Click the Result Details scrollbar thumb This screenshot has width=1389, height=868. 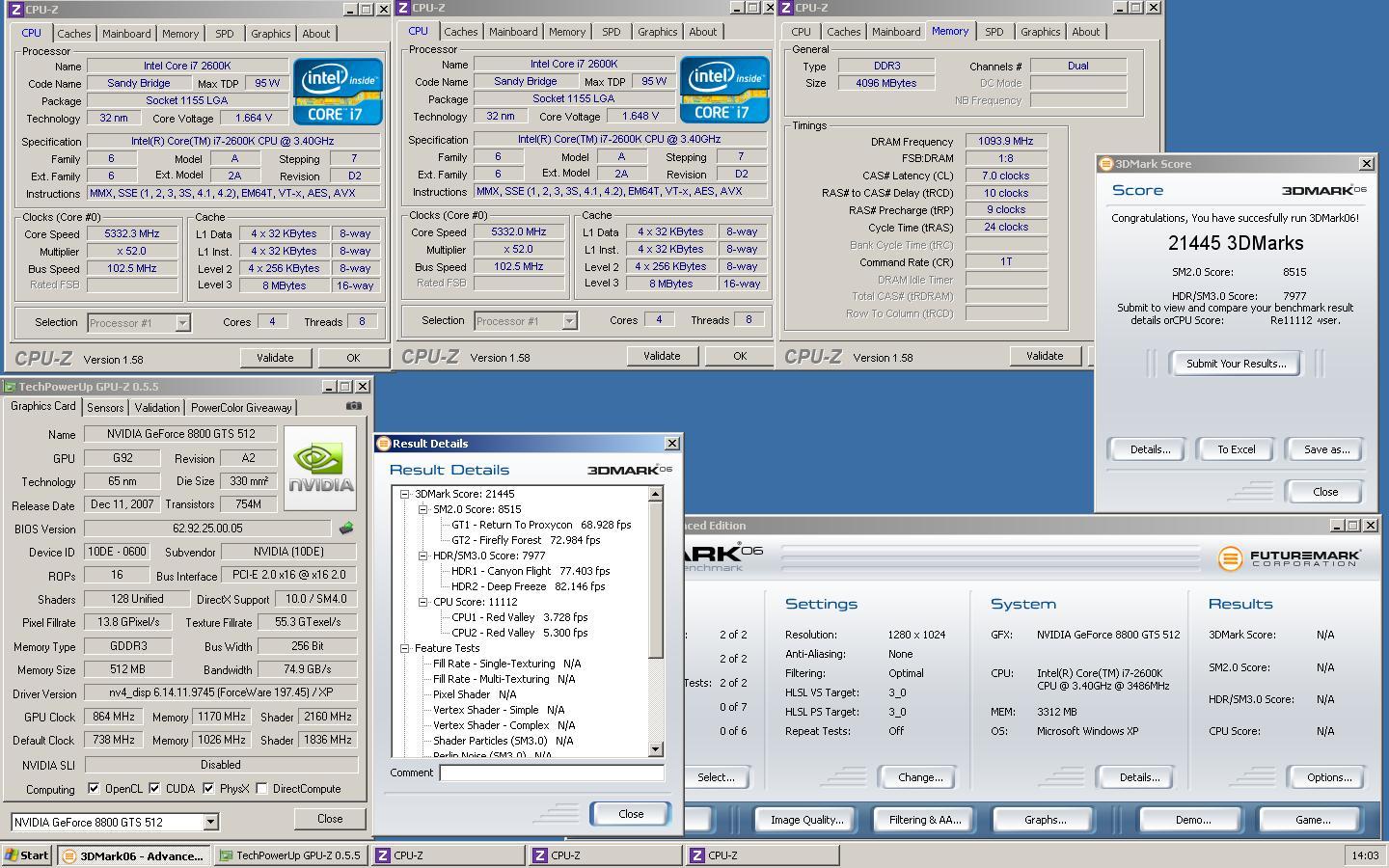(656, 579)
